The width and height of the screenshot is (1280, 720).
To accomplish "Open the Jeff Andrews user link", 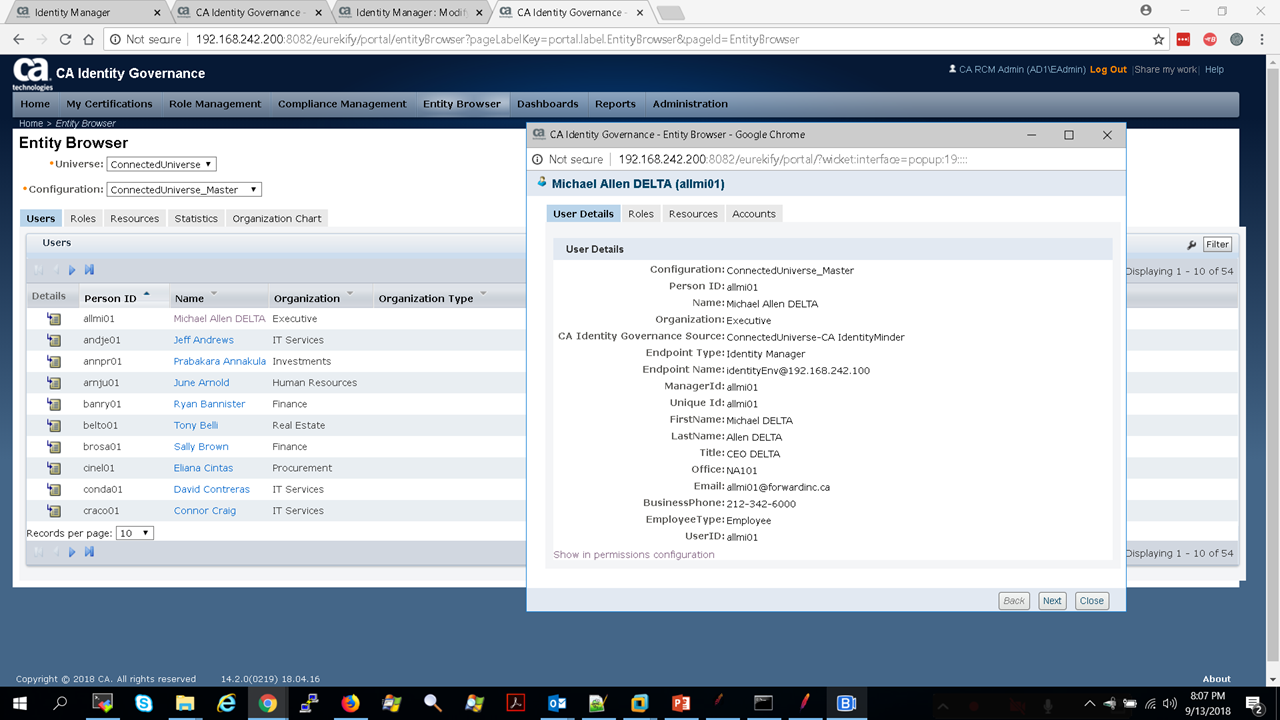I will 204,340.
